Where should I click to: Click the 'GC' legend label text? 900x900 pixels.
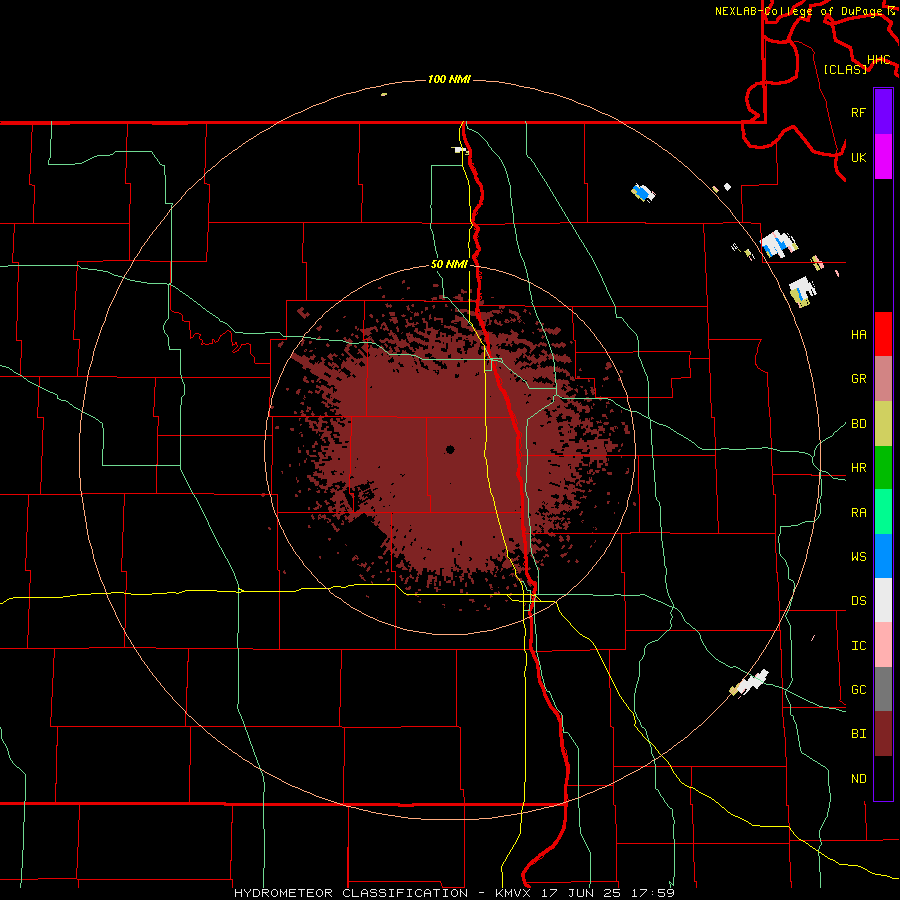coord(859,689)
